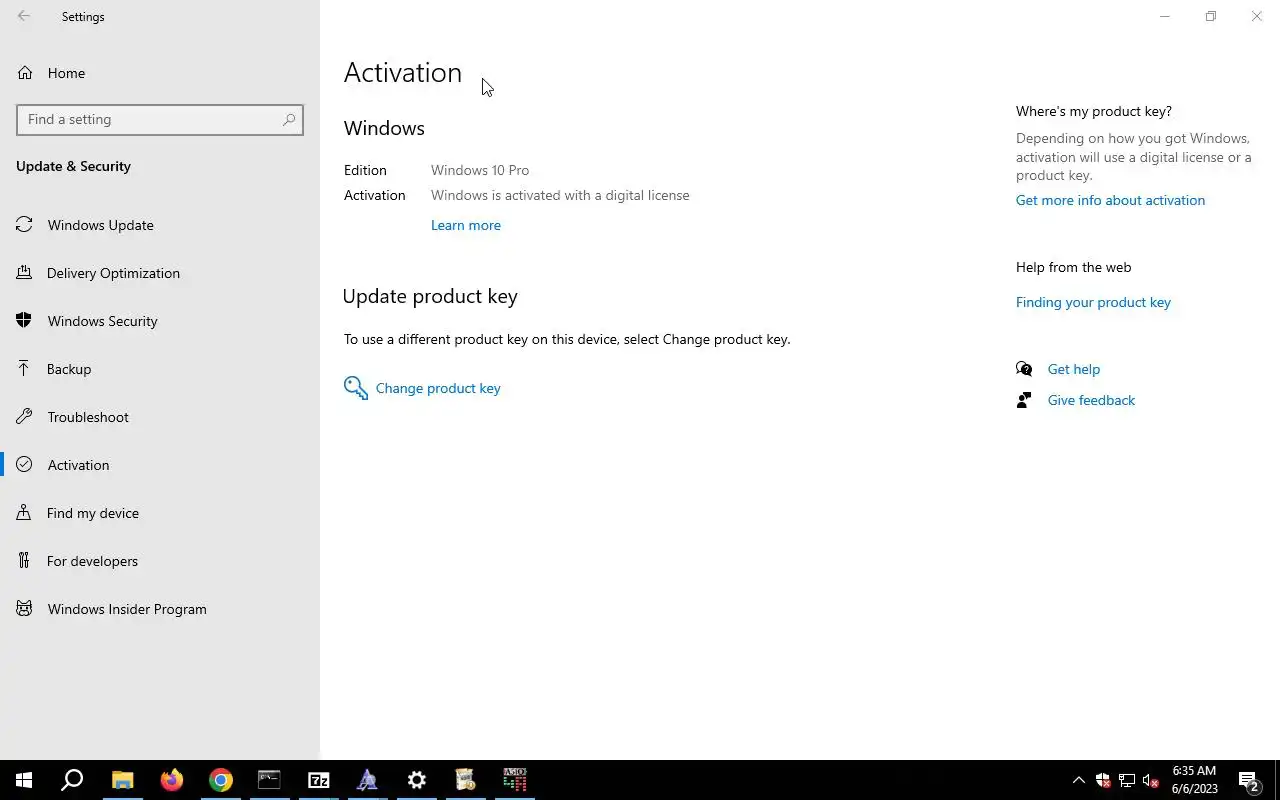Show hidden system tray icons
This screenshot has width=1280, height=800.
[x=1078, y=780]
